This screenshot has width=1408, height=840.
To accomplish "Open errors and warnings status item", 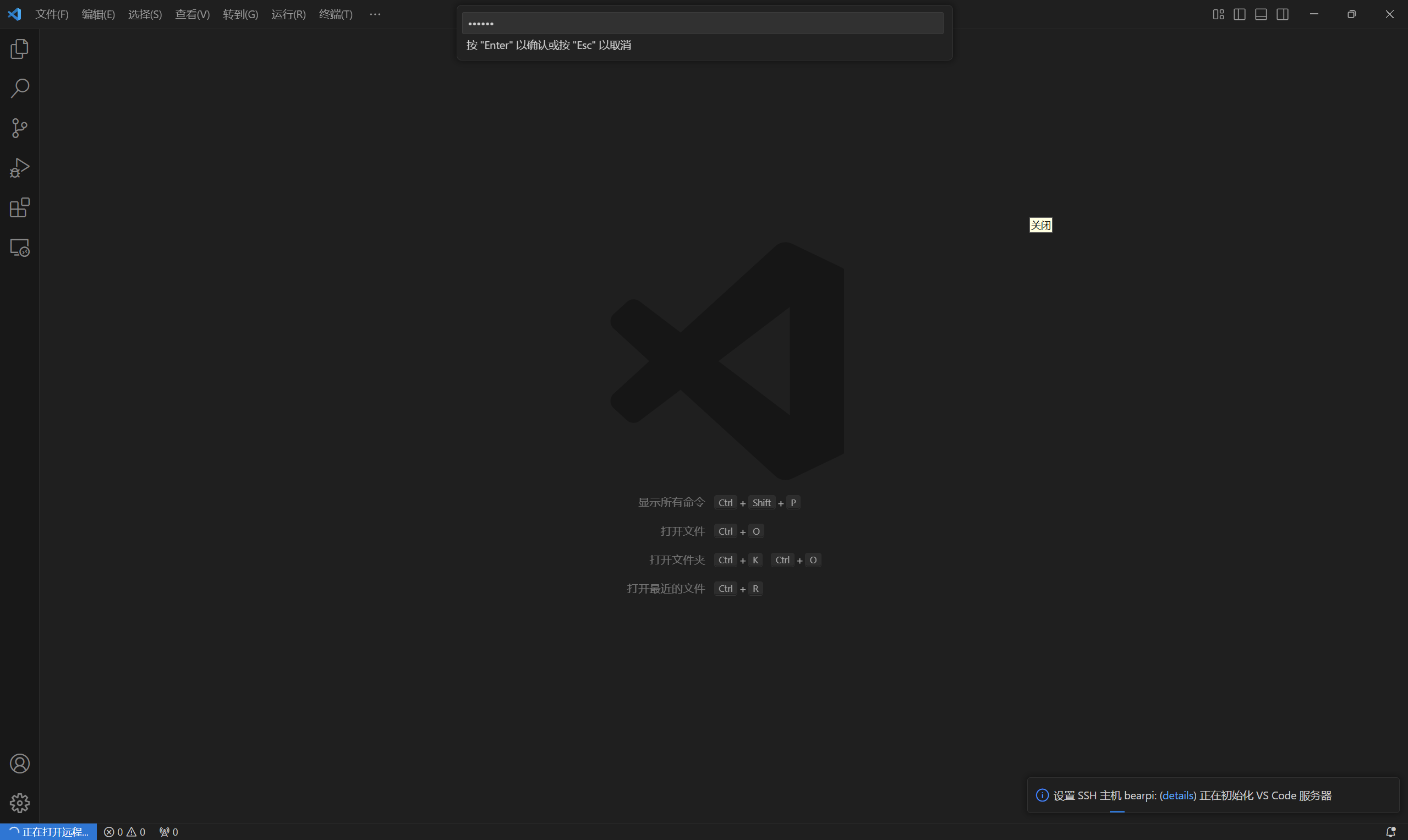I will point(124,832).
